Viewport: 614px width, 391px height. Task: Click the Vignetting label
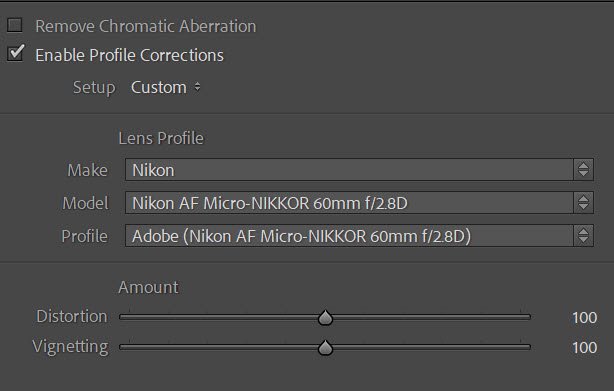tap(70, 347)
